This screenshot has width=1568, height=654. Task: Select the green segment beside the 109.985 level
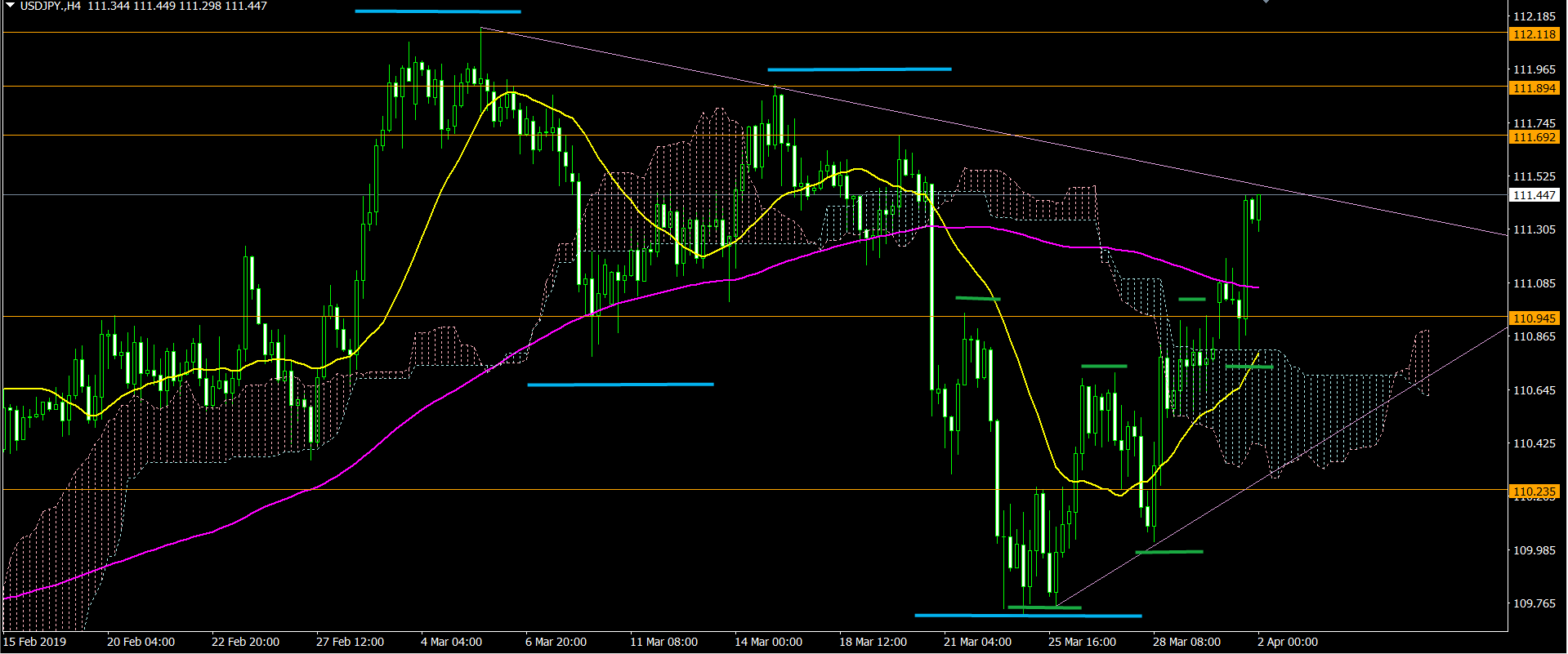(1169, 552)
